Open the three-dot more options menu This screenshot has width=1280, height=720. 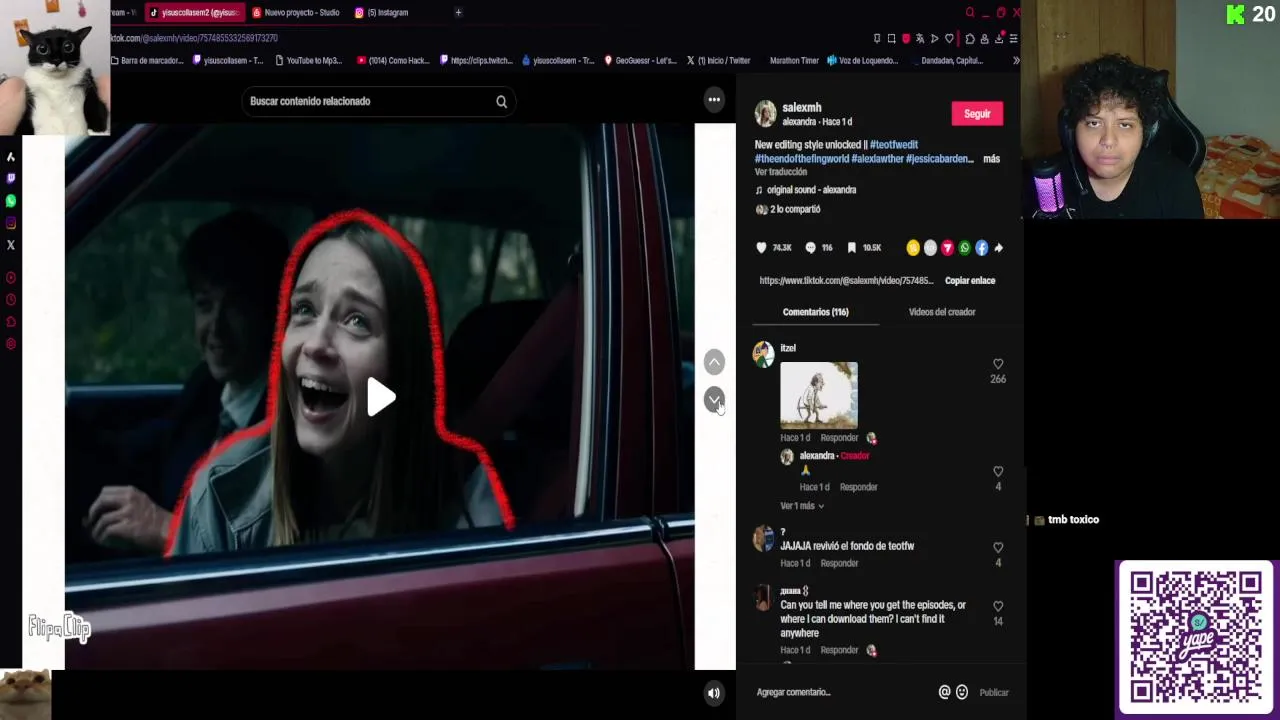(714, 100)
